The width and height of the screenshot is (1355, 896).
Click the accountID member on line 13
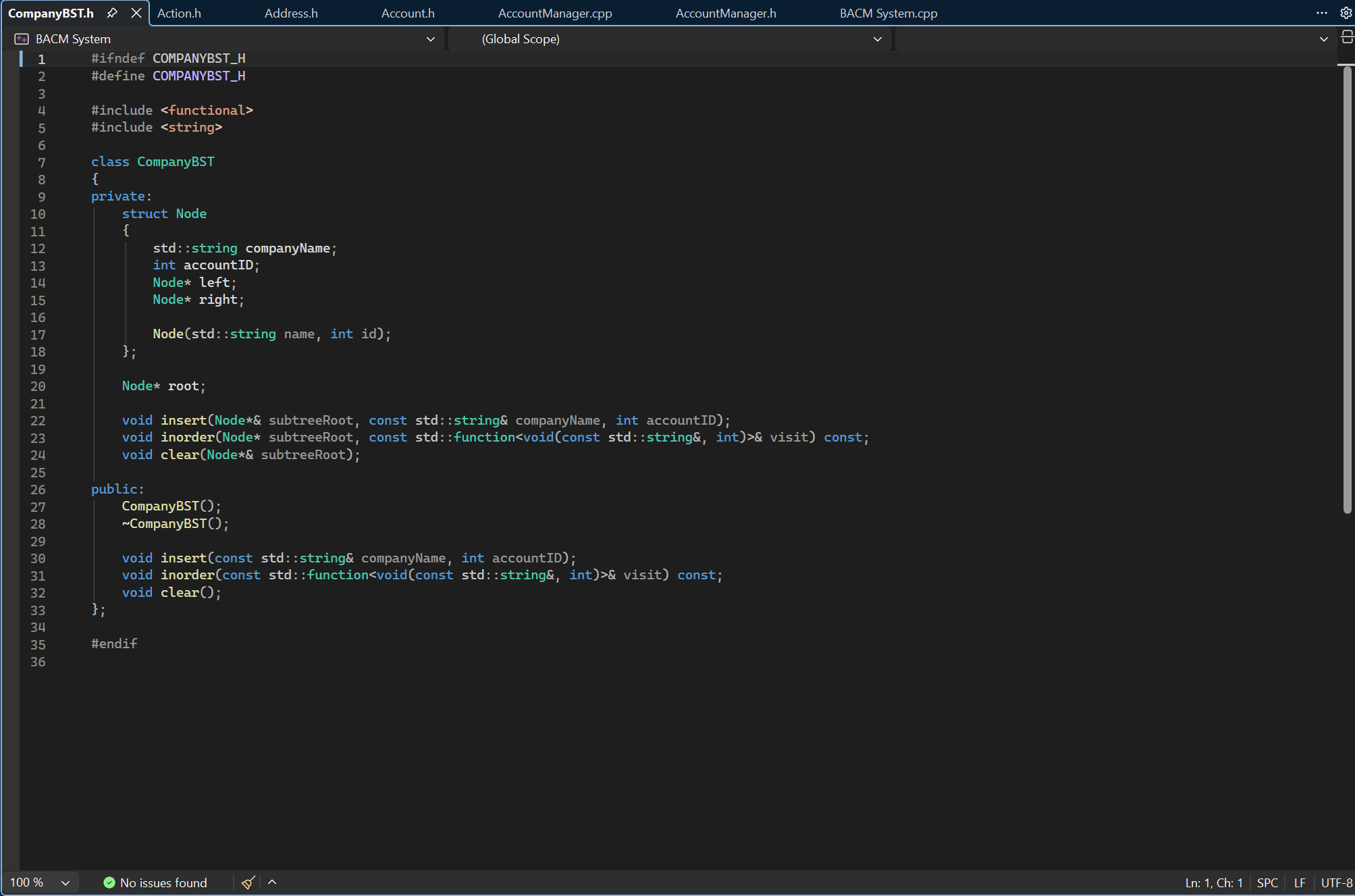pos(218,265)
